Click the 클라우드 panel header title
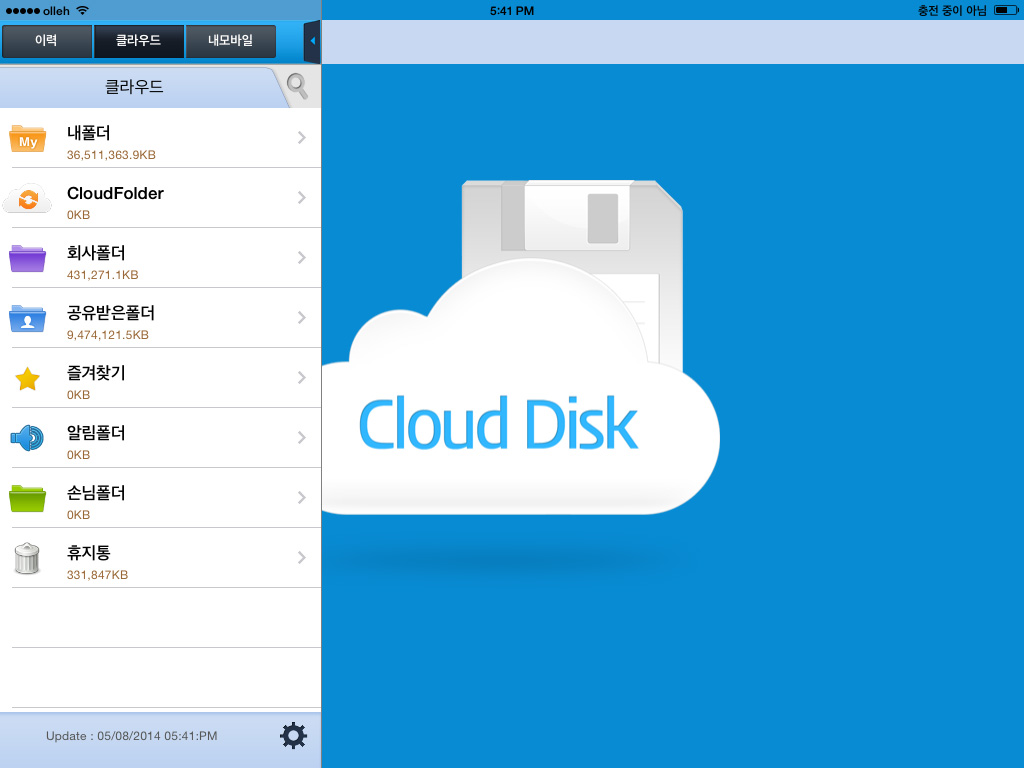Image resolution: width=1024 pixels, height=768 pixels. [x=134, y=87]
